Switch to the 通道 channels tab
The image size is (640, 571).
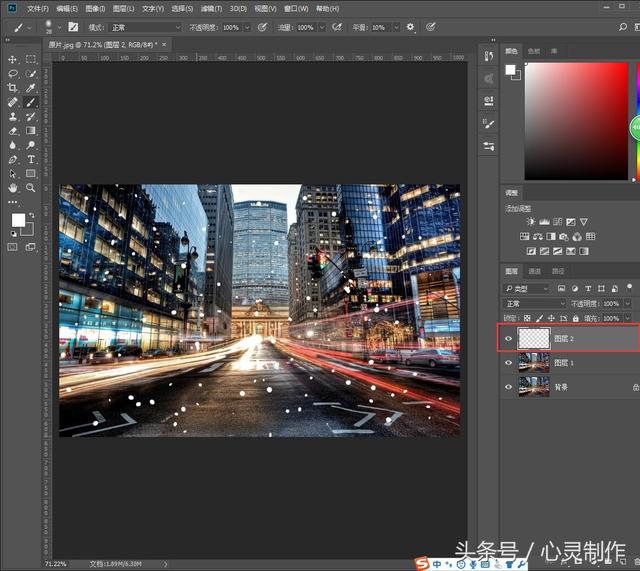pos(534,271)
